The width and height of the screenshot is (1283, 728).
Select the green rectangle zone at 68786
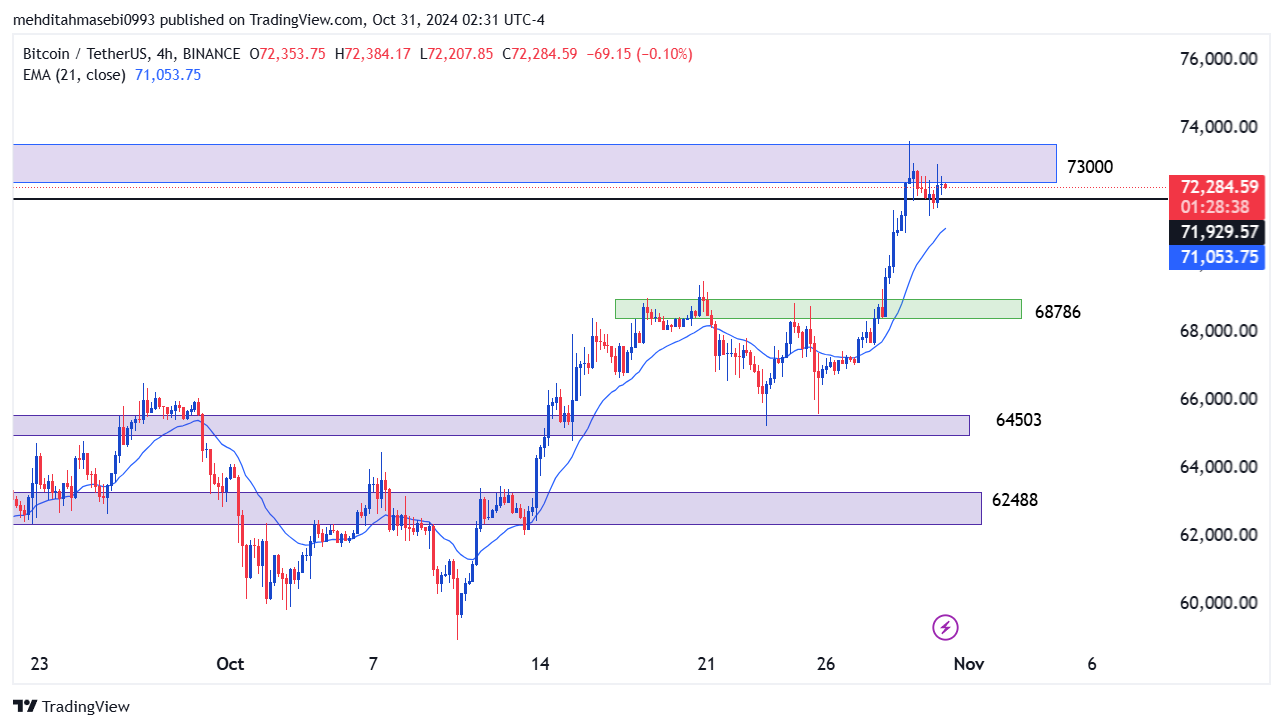pos(818,309)
